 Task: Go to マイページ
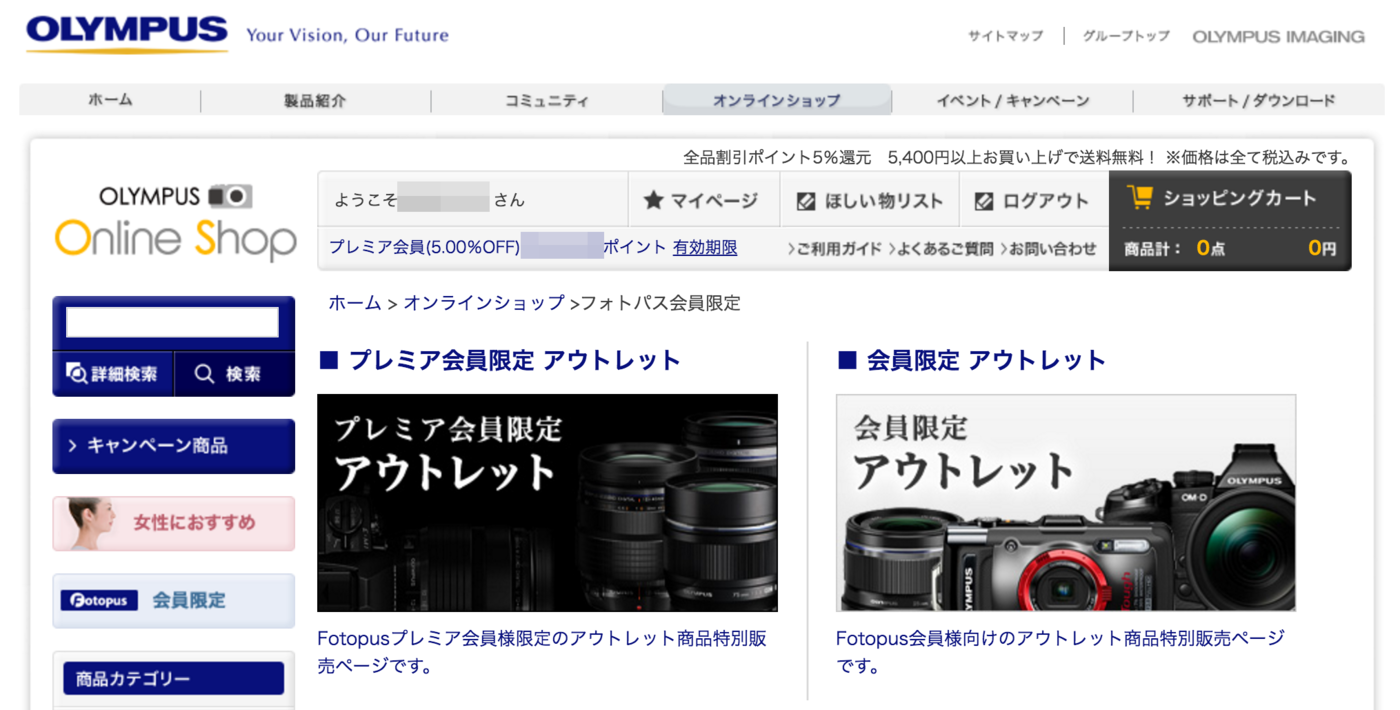tap(703, 200)
